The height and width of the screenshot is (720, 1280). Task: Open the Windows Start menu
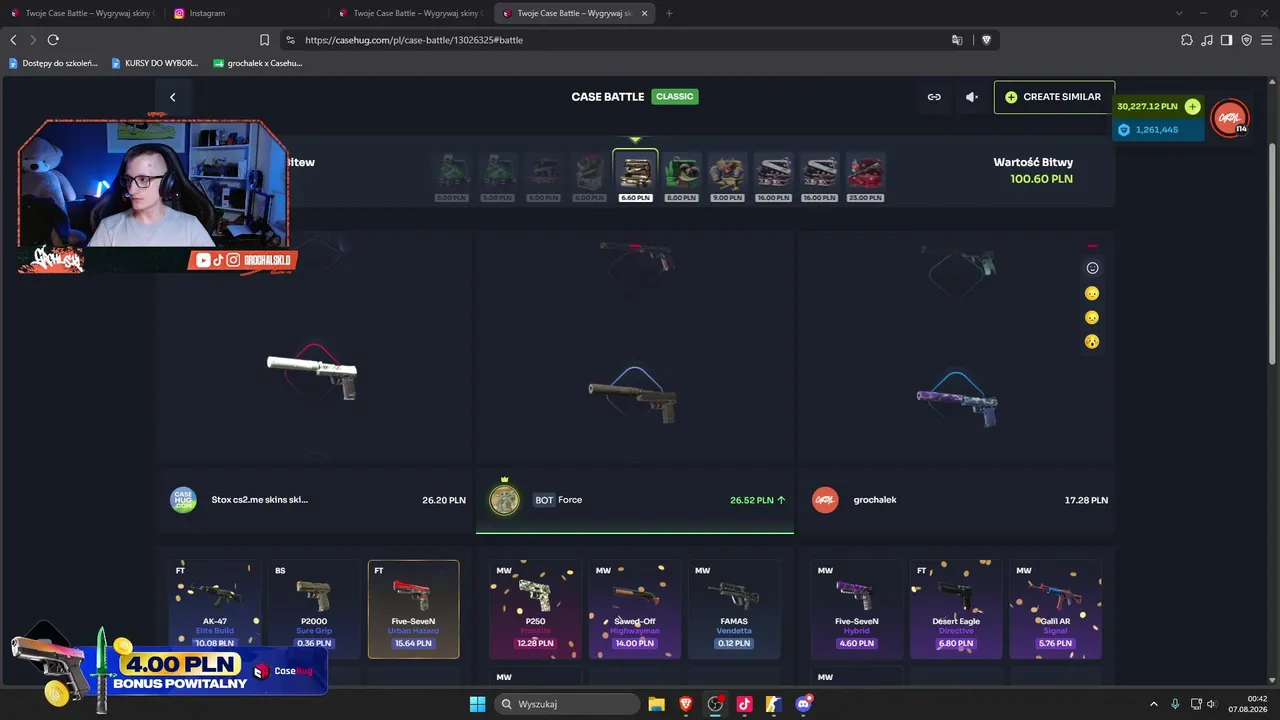point(477,704)
